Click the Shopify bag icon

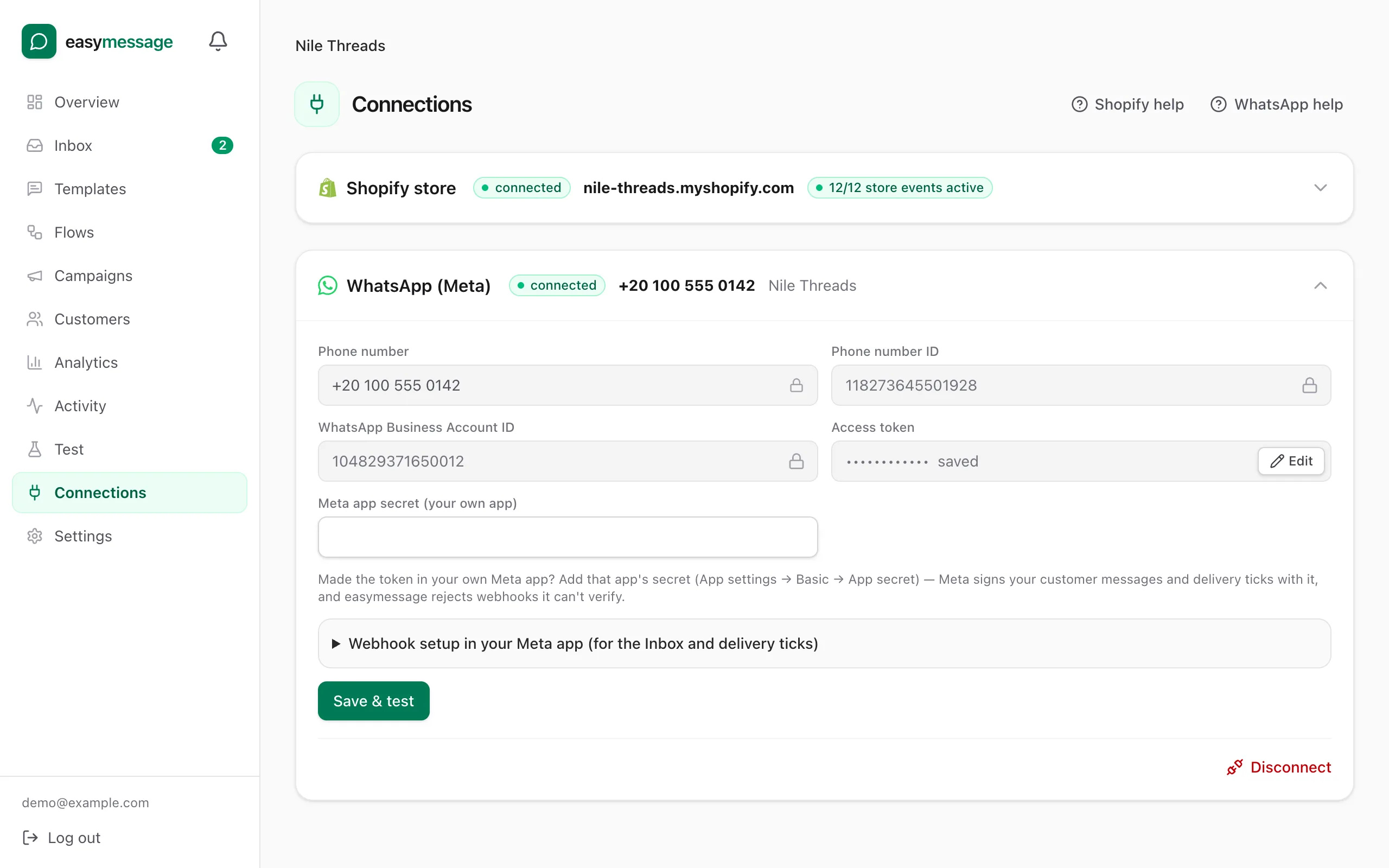327,188
